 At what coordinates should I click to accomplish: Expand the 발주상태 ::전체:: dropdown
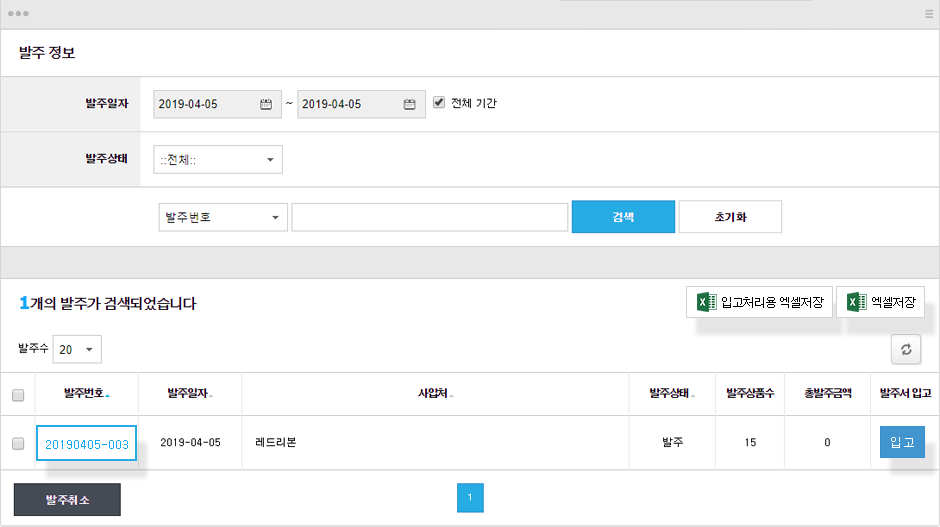click(x=218, y=159)
